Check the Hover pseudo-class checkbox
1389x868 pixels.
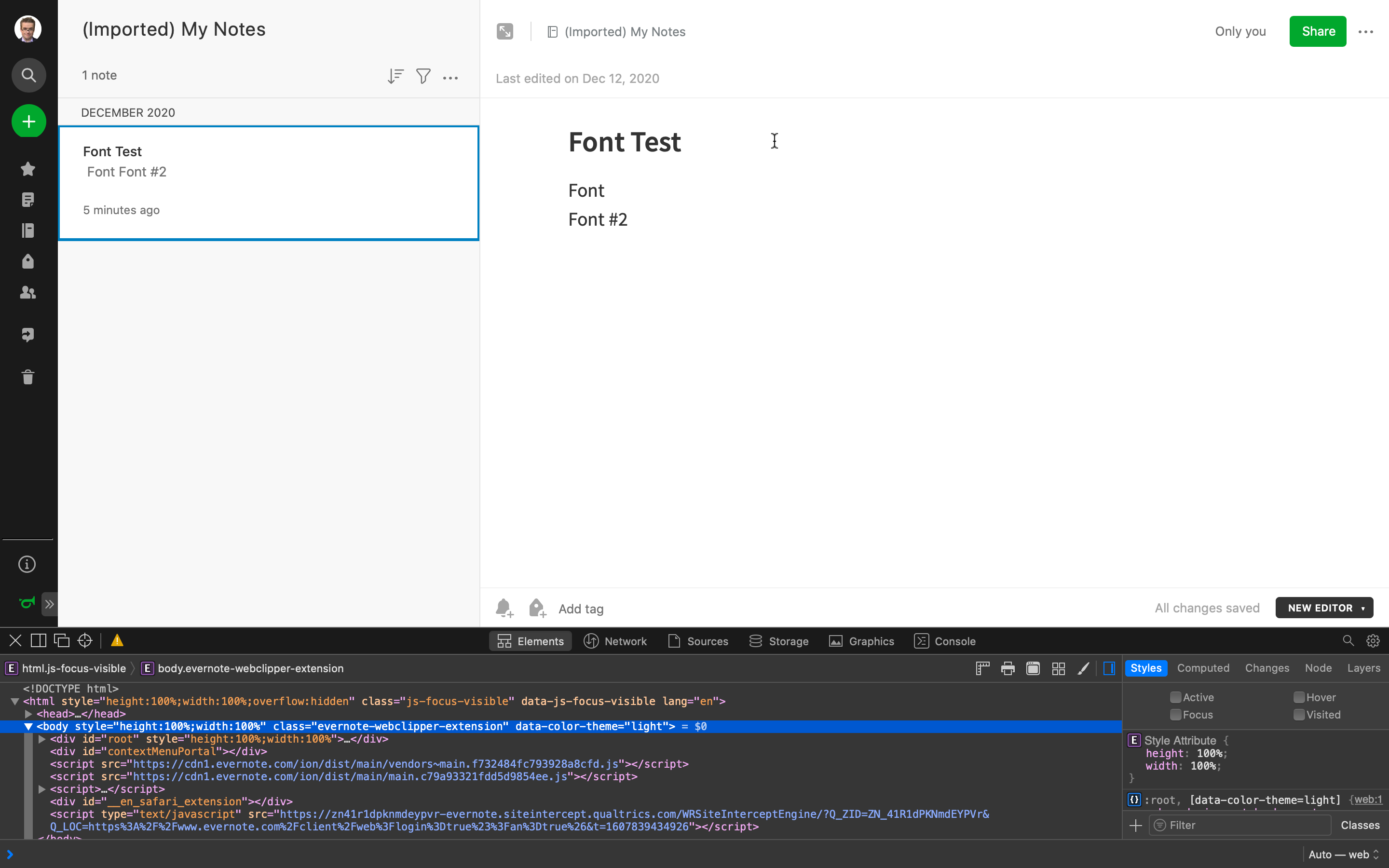(x=1299, y=697)
